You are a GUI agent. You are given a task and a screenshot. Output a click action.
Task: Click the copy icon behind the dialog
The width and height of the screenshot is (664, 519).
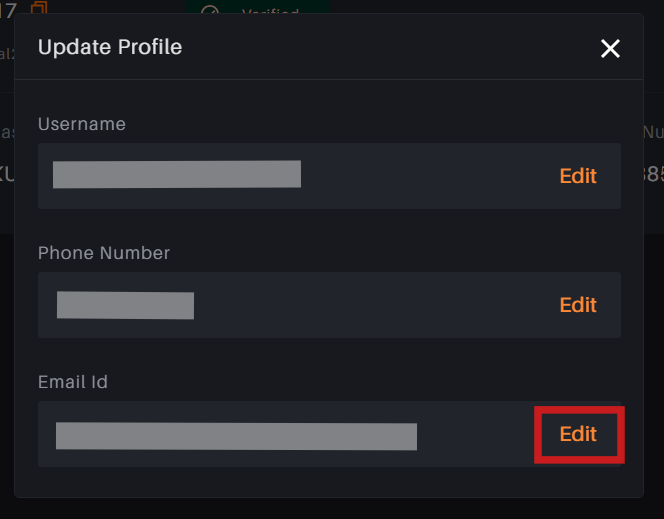pyautogui.click(x=39, y=8)
